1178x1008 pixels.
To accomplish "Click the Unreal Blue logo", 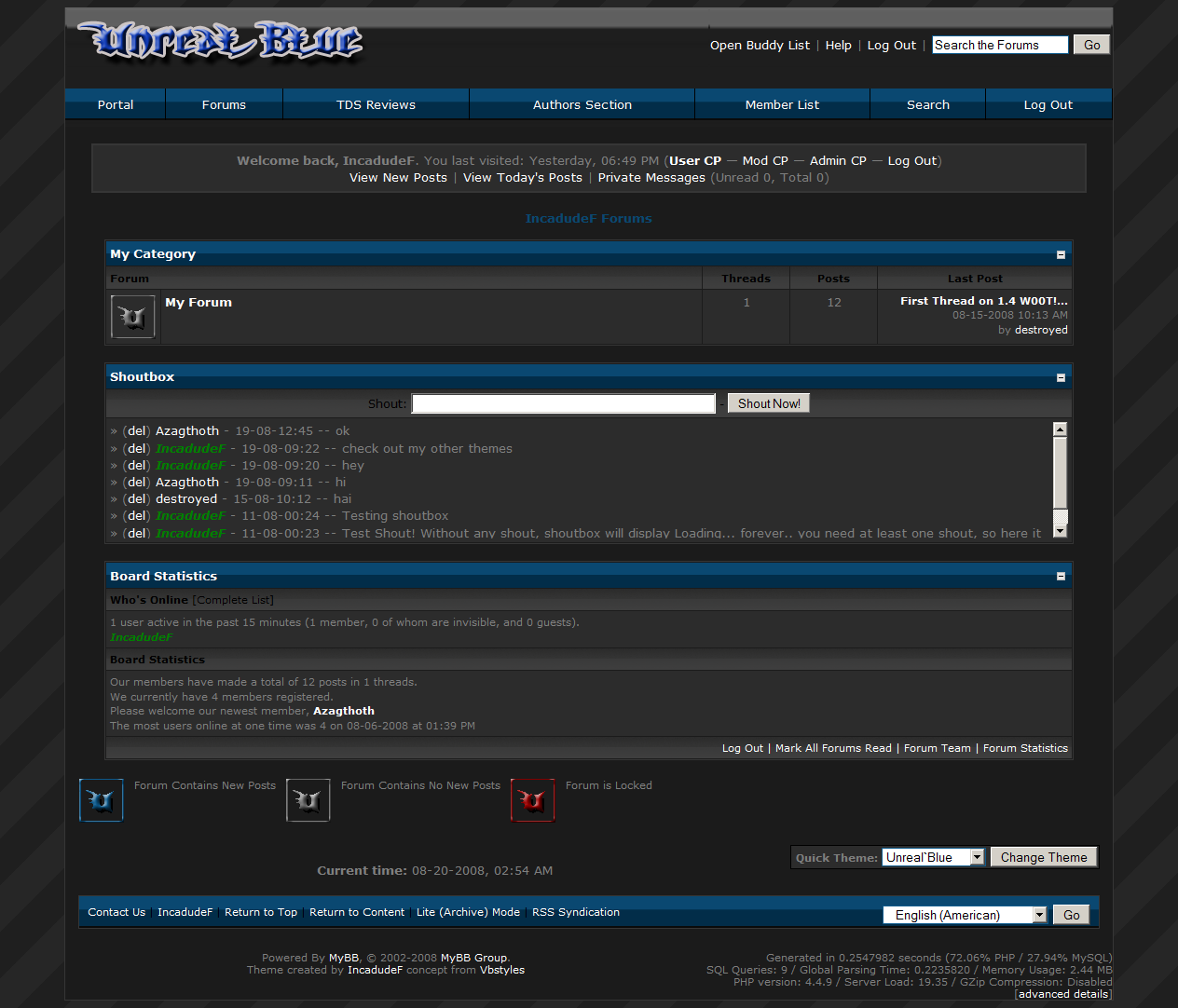I will (221, 42).
